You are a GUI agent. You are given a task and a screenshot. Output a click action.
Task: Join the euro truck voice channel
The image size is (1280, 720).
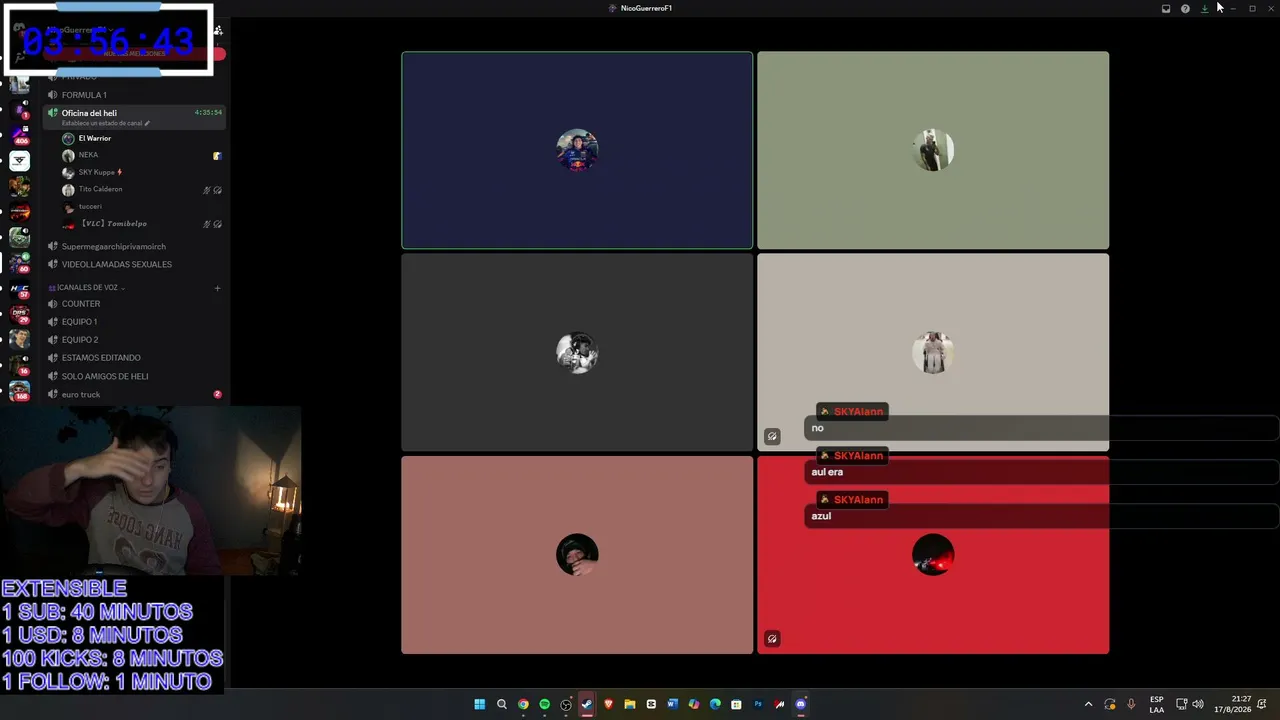pos(134,394)
